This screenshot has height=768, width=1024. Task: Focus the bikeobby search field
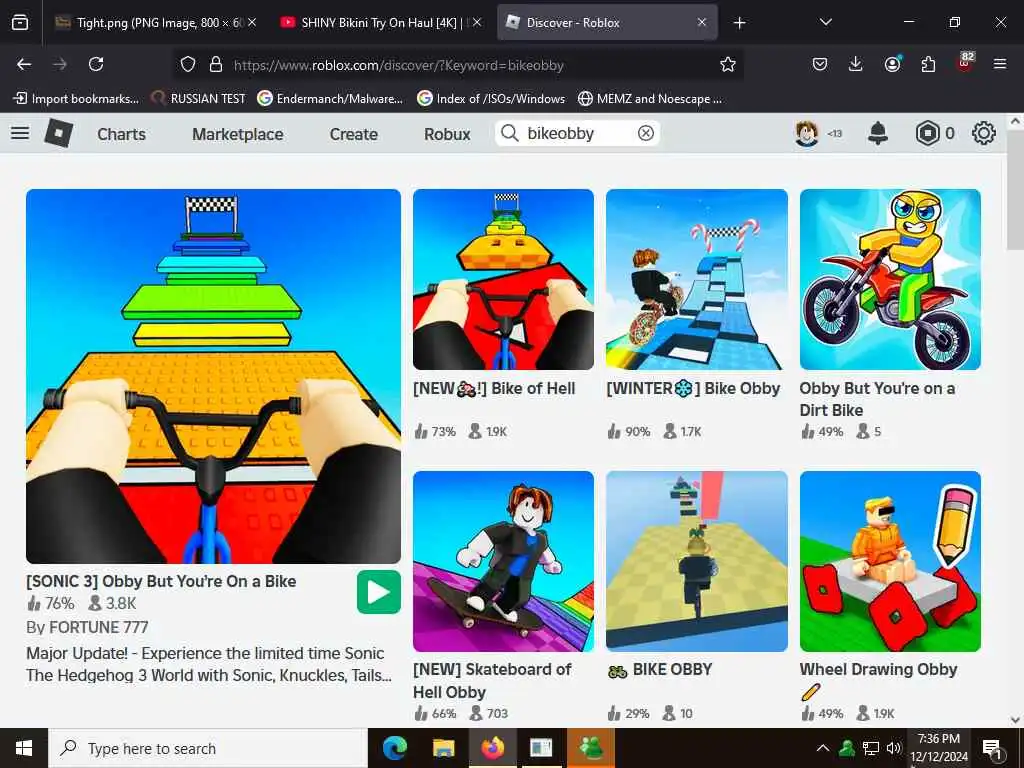[577, 133]
